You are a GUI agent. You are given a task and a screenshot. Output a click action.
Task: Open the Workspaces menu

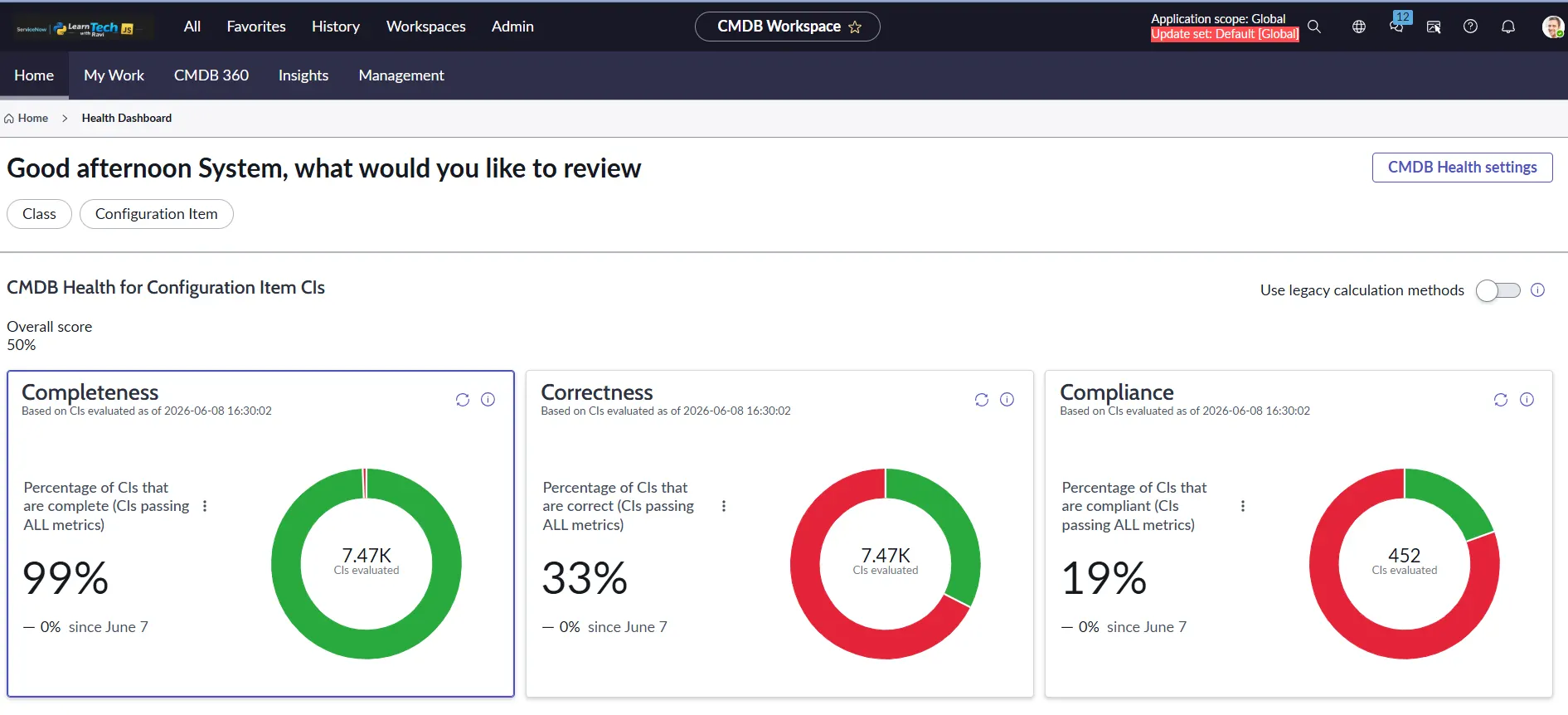(x=426, y=27)
